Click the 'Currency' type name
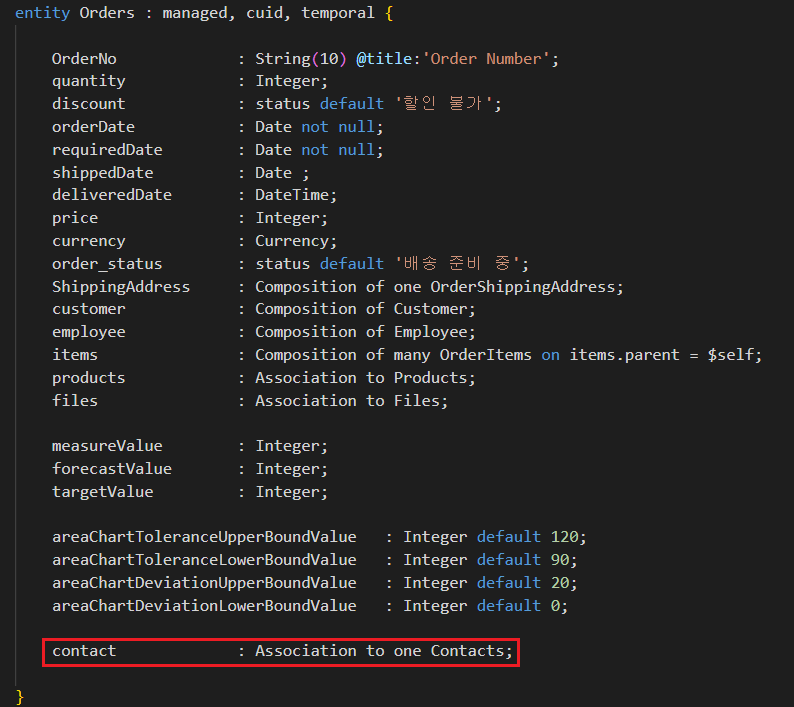The width and height of the screenshot is (794, 707). click(x=292, y=241)
